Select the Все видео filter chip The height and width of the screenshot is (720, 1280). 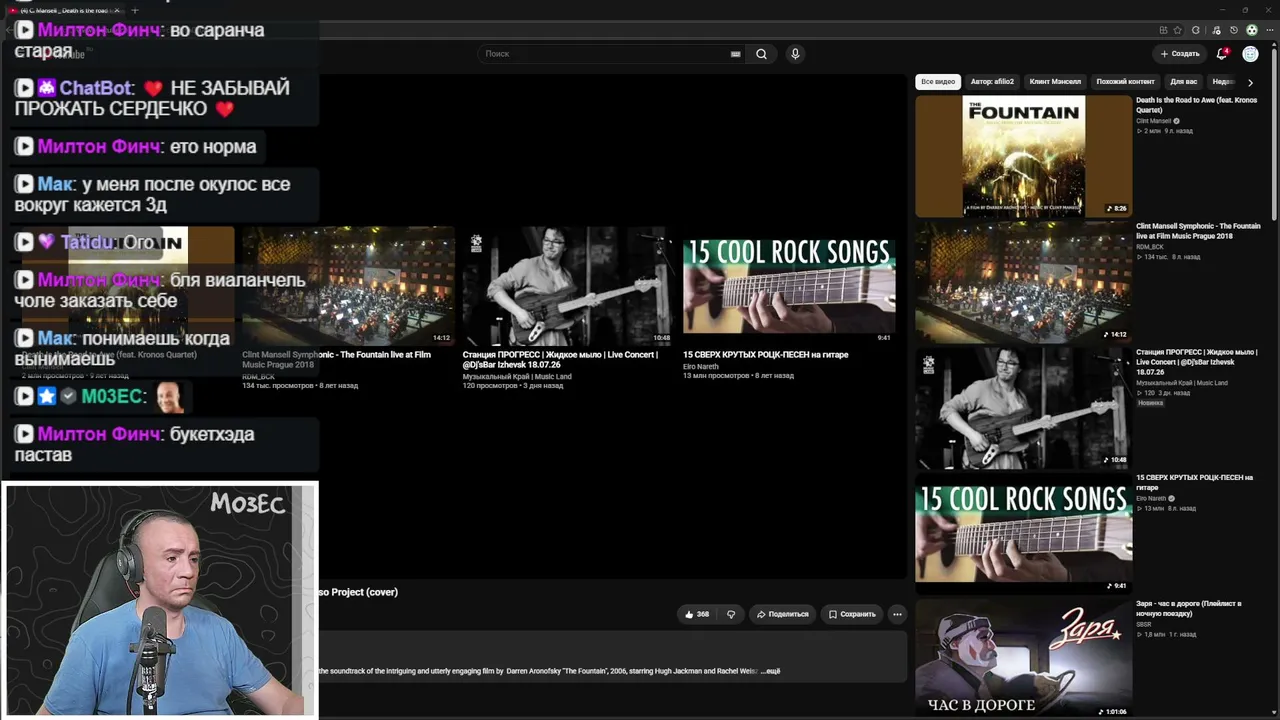tap(938, 82)
